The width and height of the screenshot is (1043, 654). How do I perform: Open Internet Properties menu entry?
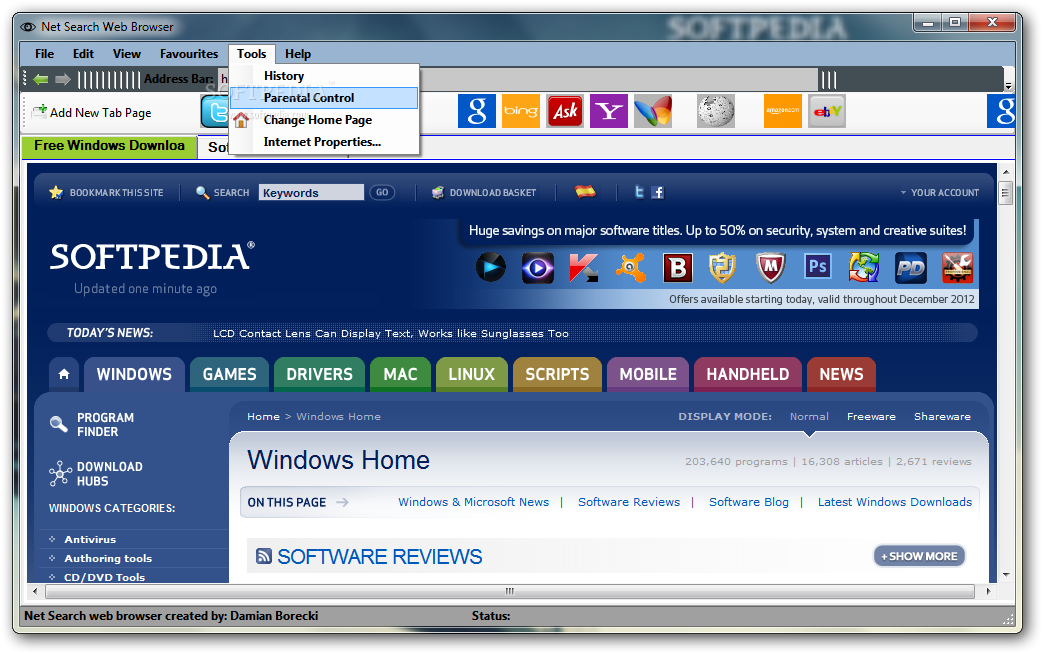[x=324, y=142]
